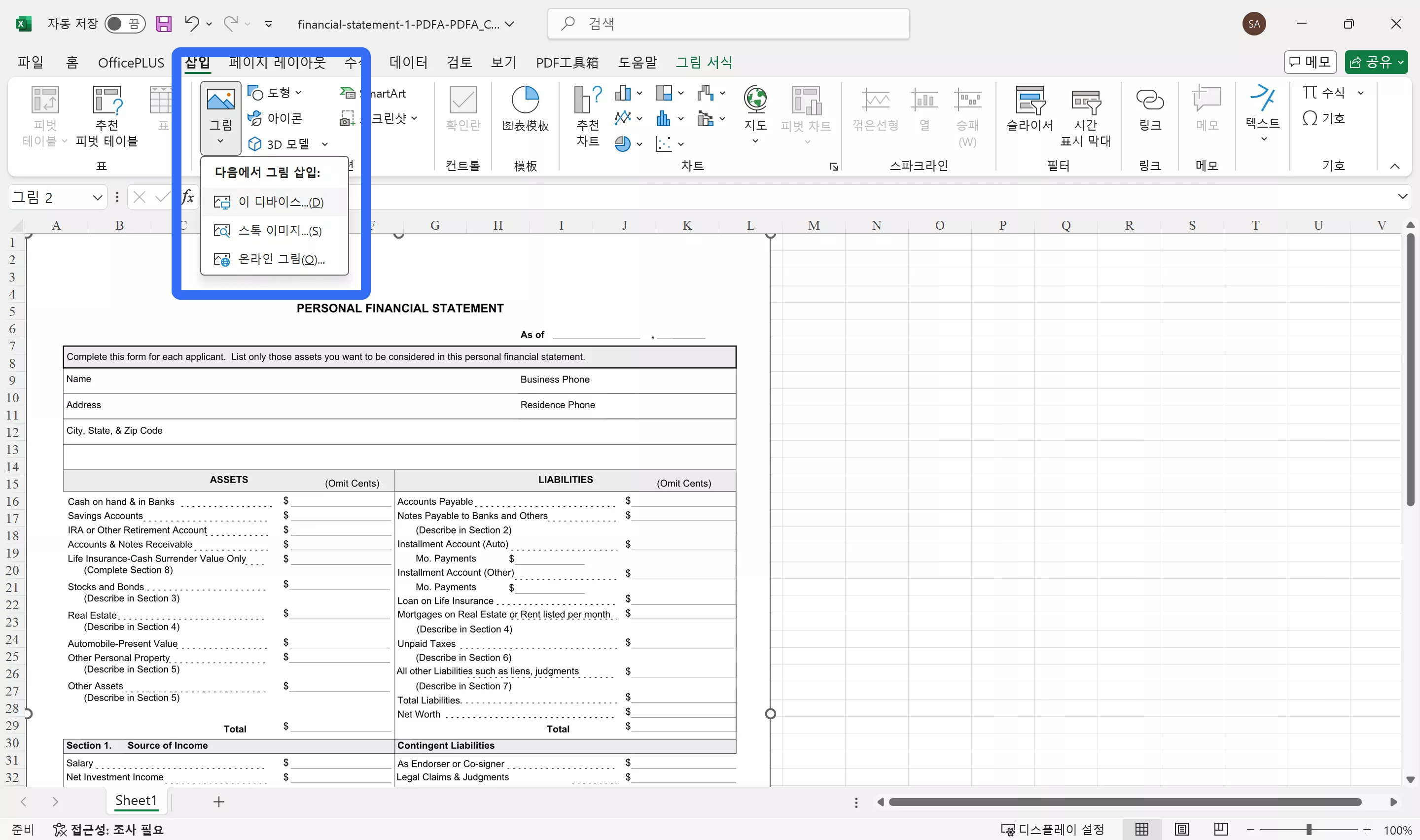Click the horizontal scrollbar thumb

(x=1125, y=802)
